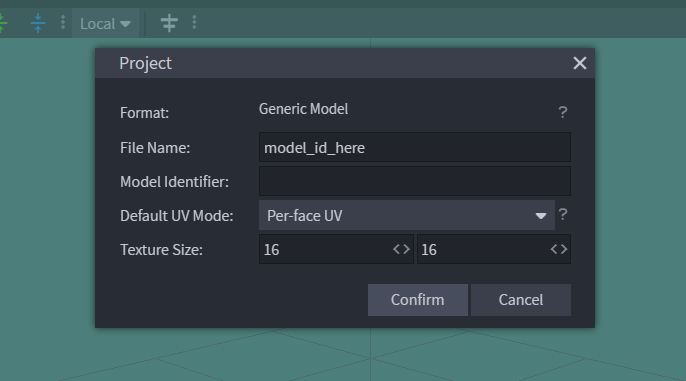Click the blue center pivot icon

pyautogui.click(x=38, y=23)
